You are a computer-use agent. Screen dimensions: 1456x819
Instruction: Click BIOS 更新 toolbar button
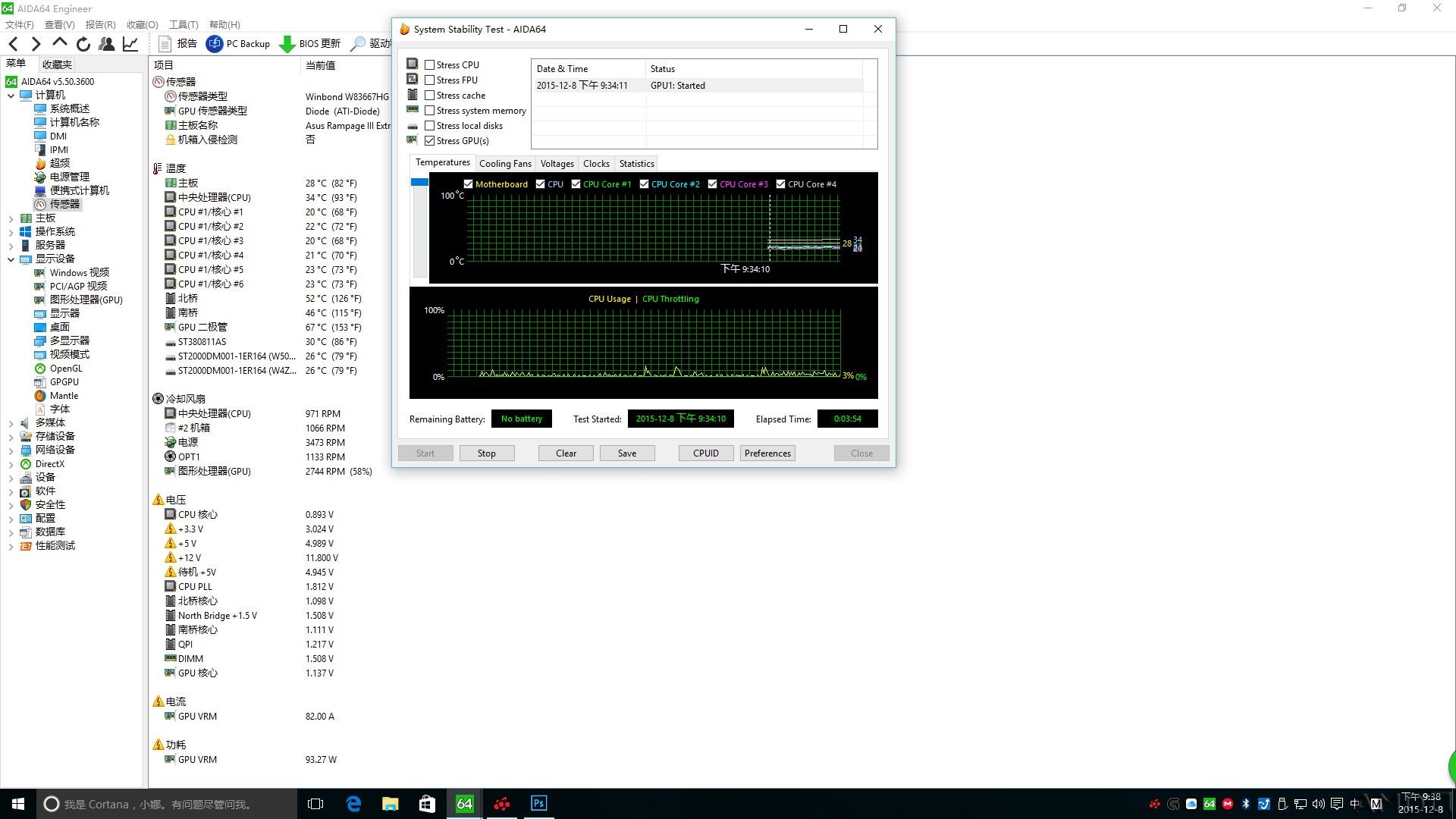pos(310,44)
